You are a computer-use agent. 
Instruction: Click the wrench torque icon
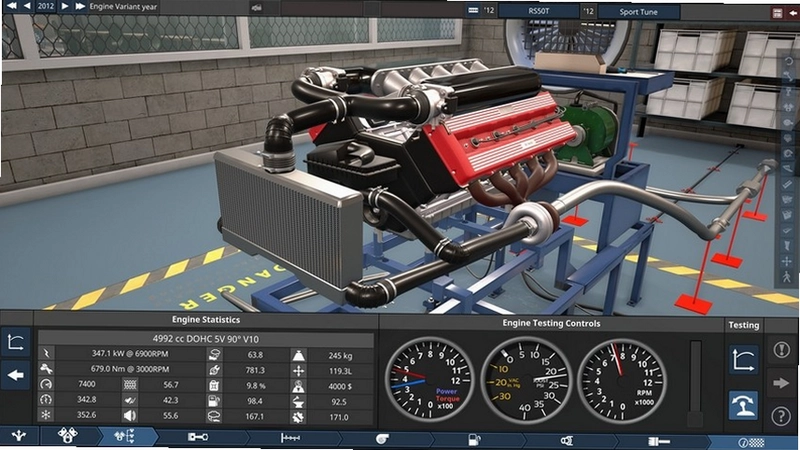(46, 368)
